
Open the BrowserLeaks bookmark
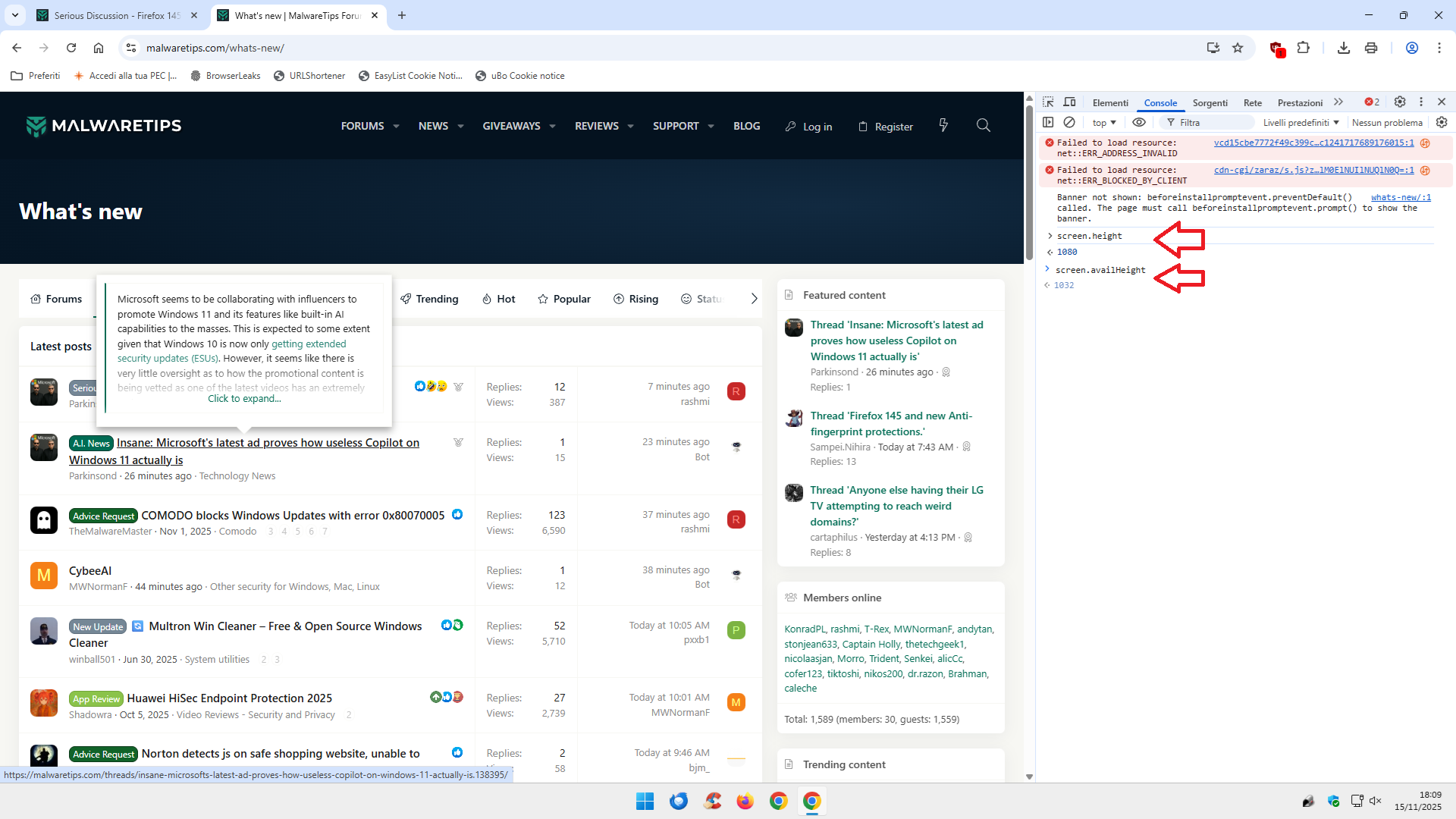pyautogui.click(x=225, y=76)
